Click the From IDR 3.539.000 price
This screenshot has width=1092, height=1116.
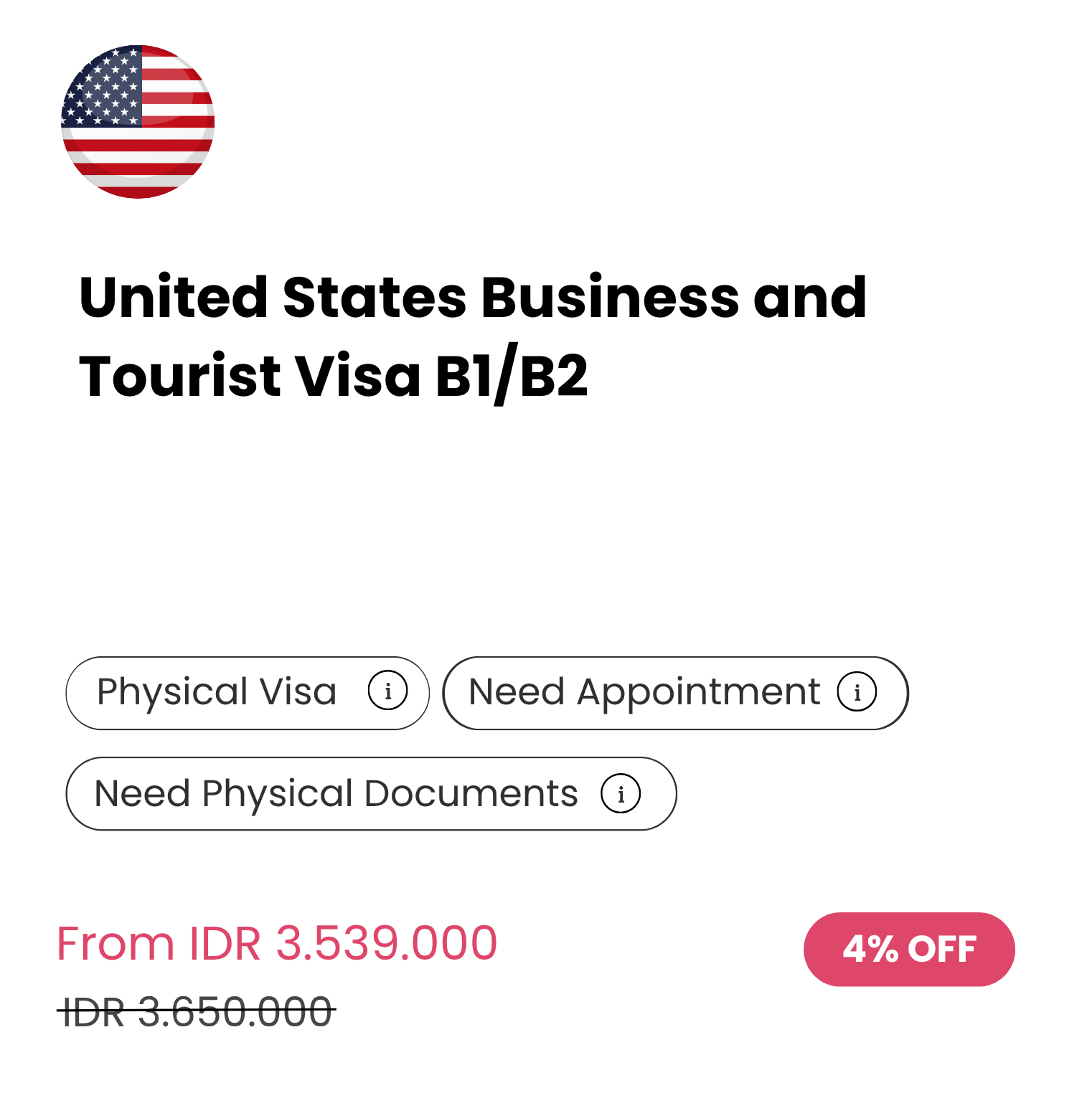(x=277, y=942)
